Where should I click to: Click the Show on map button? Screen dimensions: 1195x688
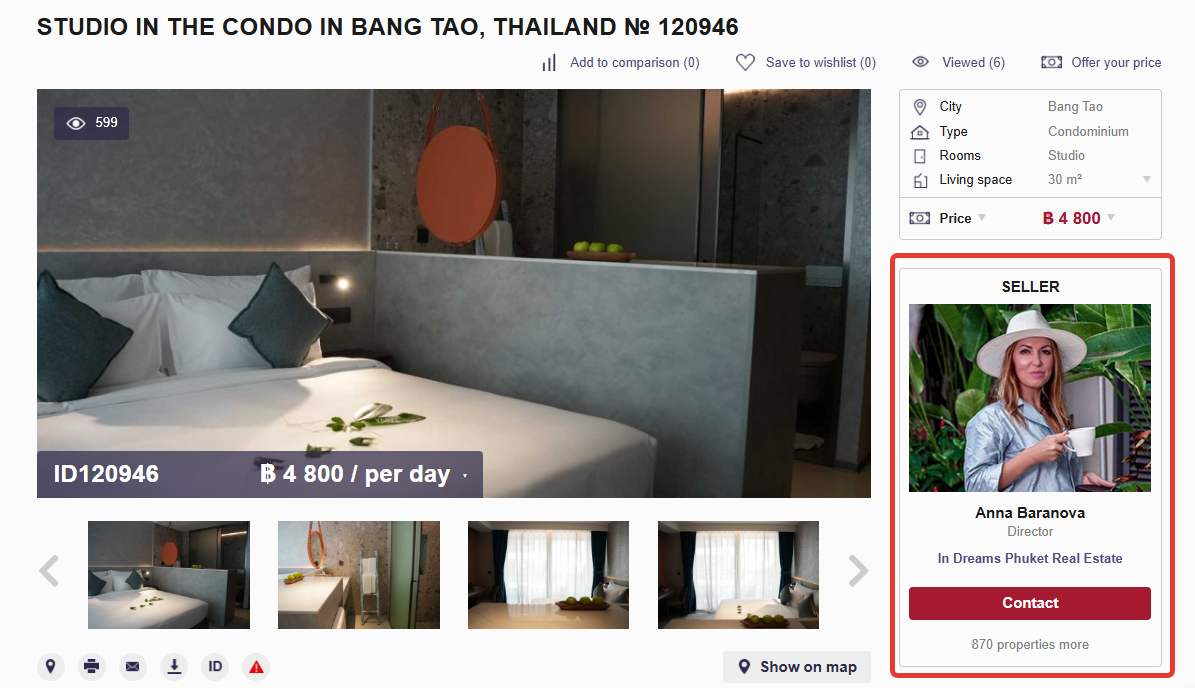coord(796,667)
